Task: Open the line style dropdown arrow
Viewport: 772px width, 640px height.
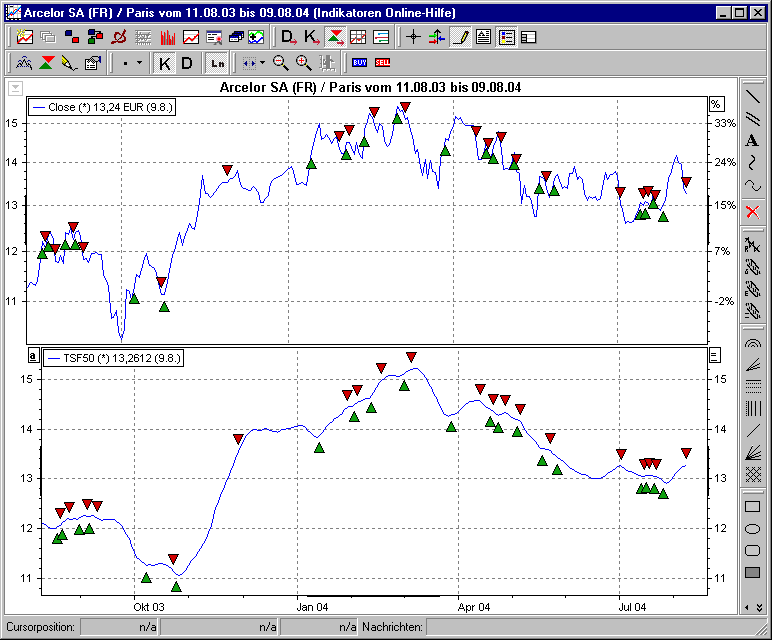Action: point(139,62)
